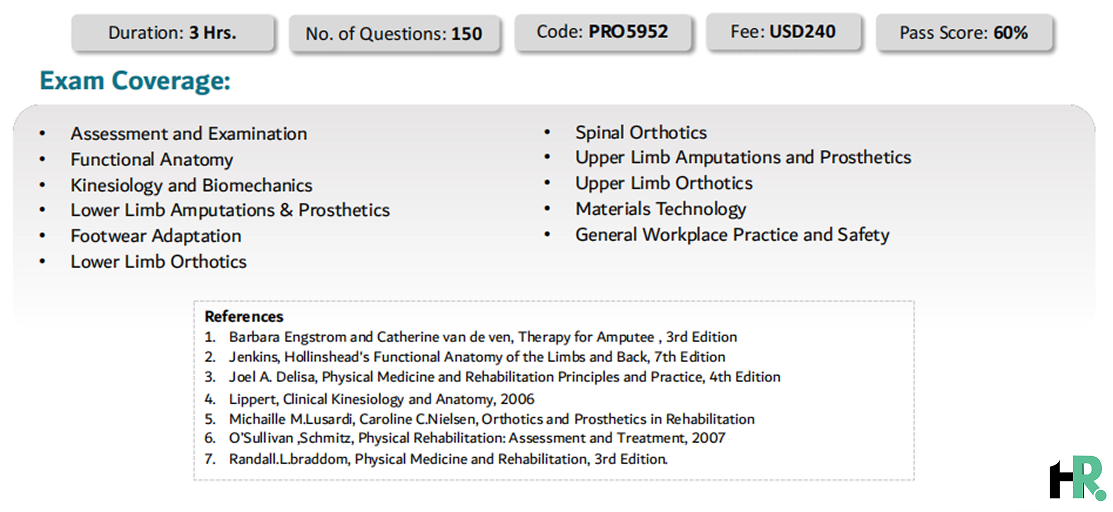The image size is (1113, 512).
Task: Click the HR logo icon
Action: coord(1076,477)
